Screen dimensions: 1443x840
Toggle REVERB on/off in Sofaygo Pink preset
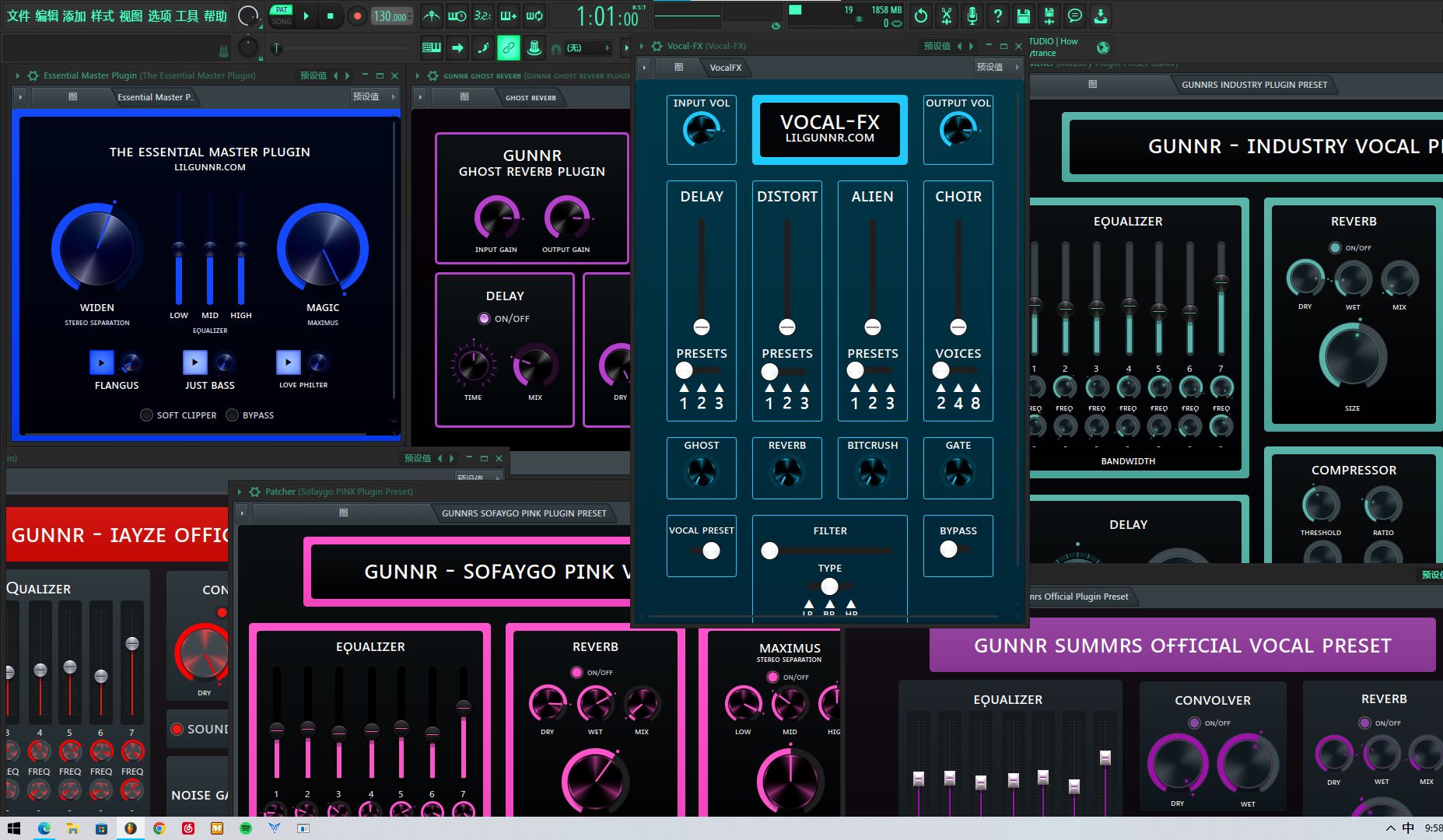tap(576, 672)
